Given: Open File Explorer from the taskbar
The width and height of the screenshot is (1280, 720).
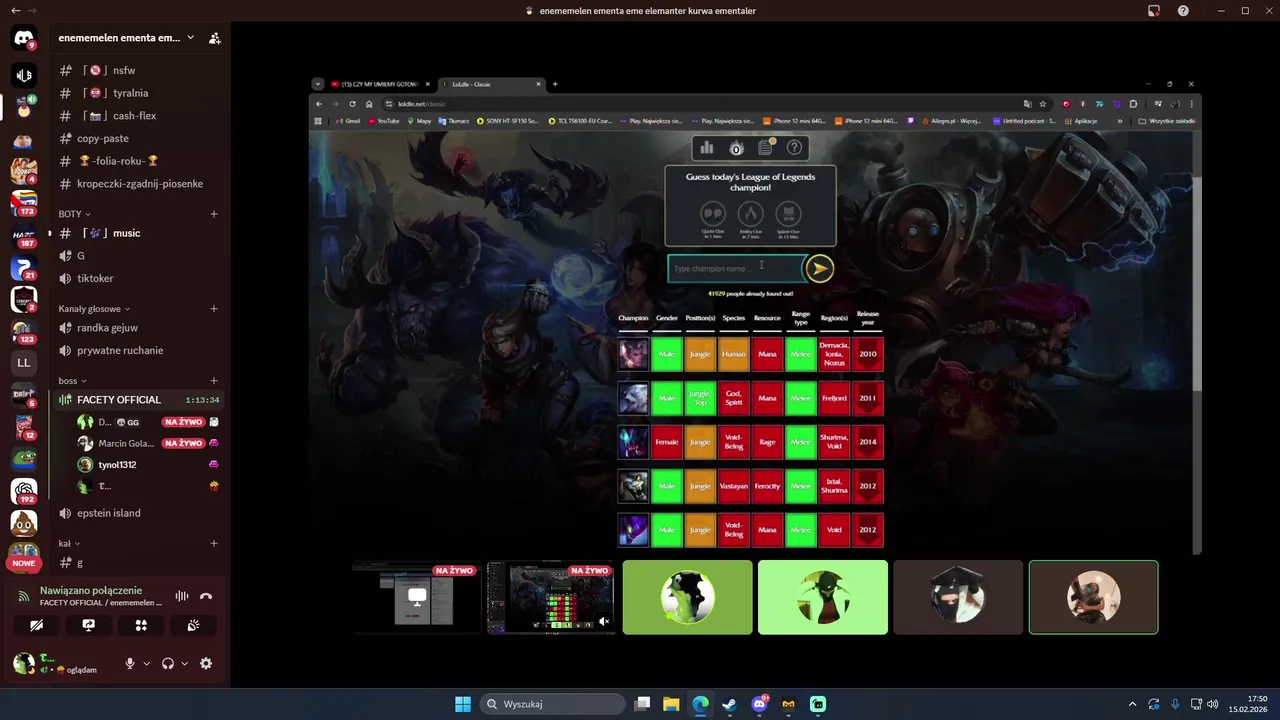Looking at the screenshot, I should tap(671, 704).
